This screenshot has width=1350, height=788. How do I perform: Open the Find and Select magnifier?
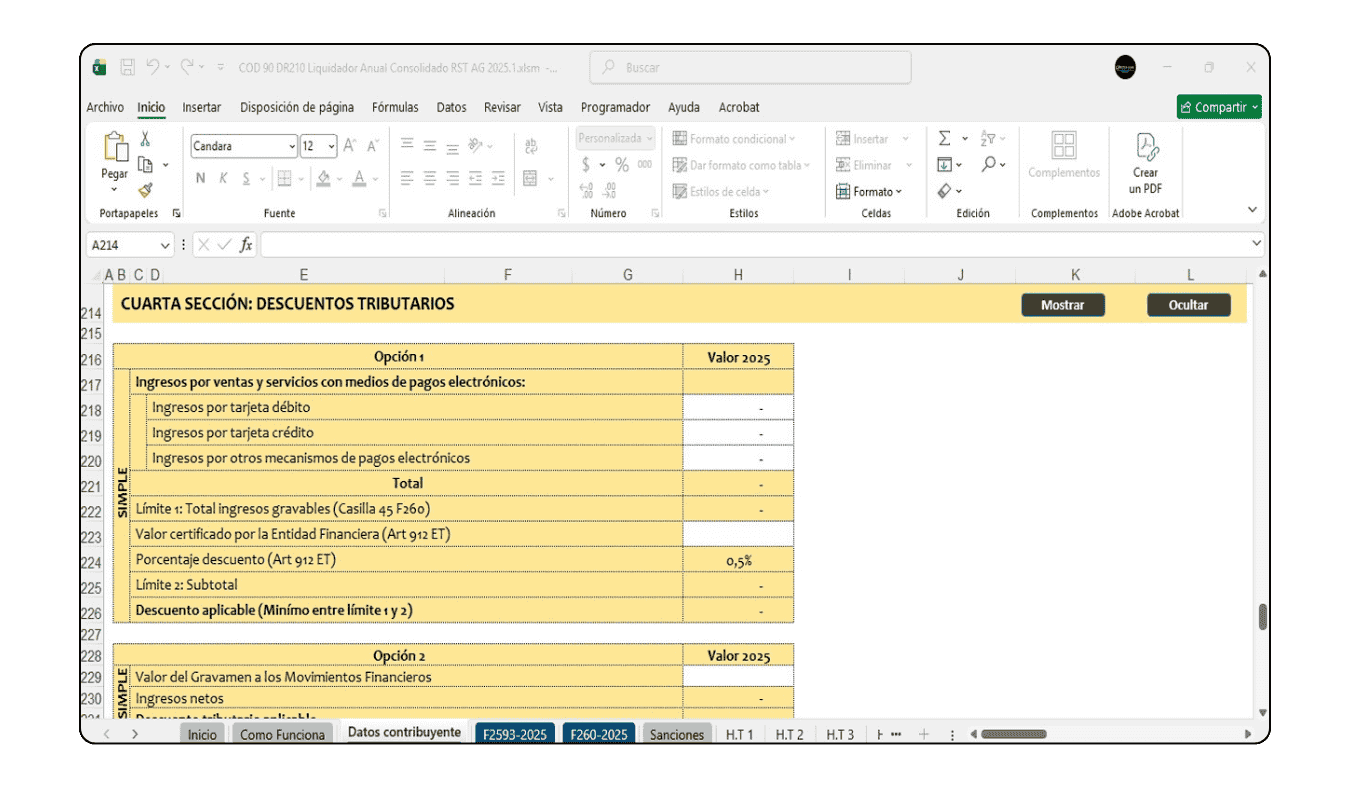pyautogui.click(x=988, y=165)
